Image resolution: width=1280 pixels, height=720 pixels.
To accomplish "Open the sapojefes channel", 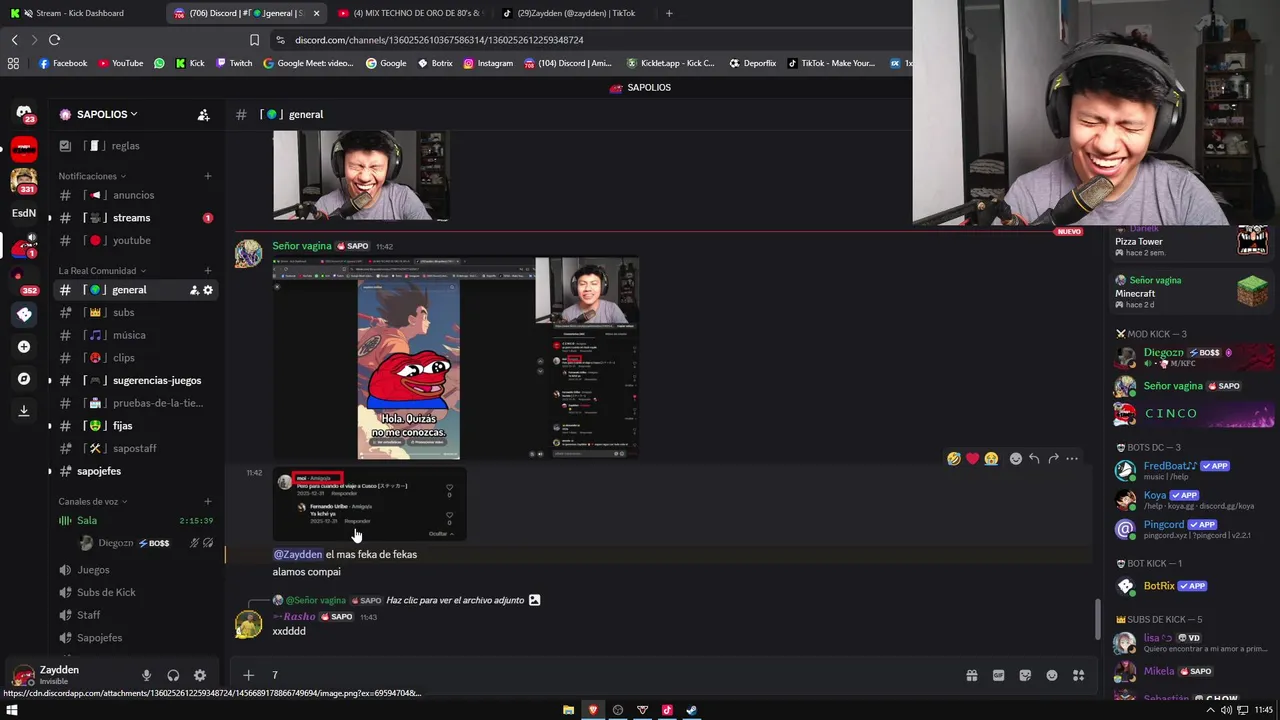I will click(x=132, y=471).
